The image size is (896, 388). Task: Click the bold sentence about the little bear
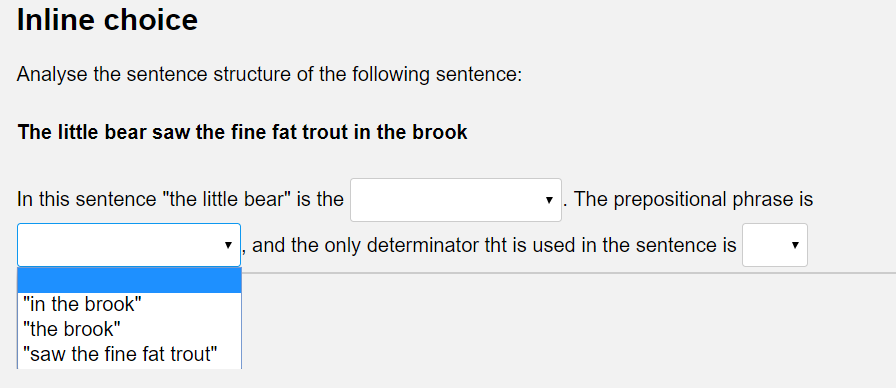tap(242, 132)
